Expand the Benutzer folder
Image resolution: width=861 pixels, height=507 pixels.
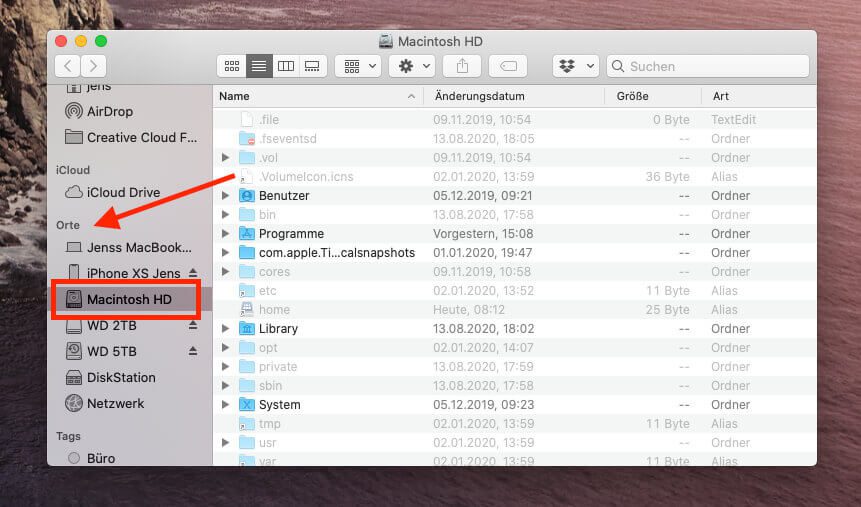(x=225, y=196)
